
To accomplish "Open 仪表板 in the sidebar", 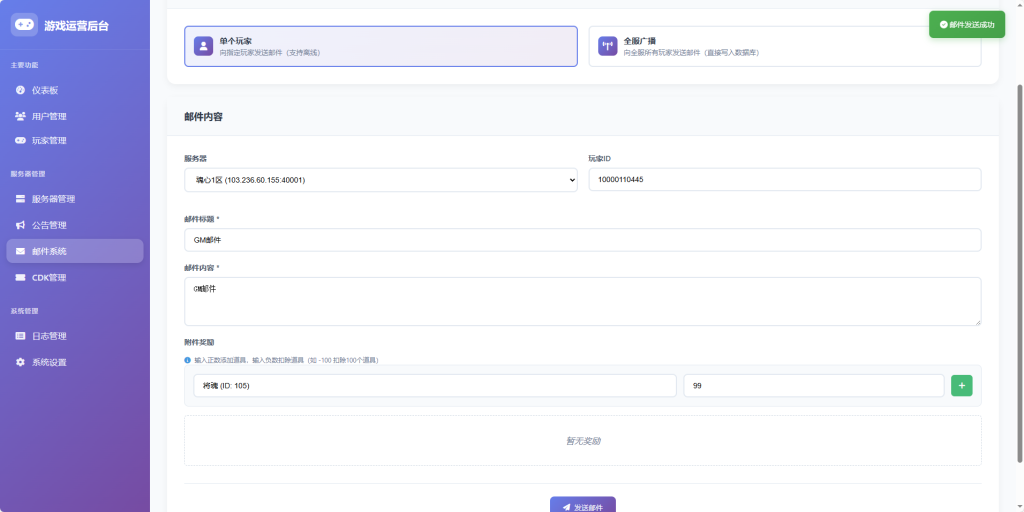I will [x=75, y=90].
